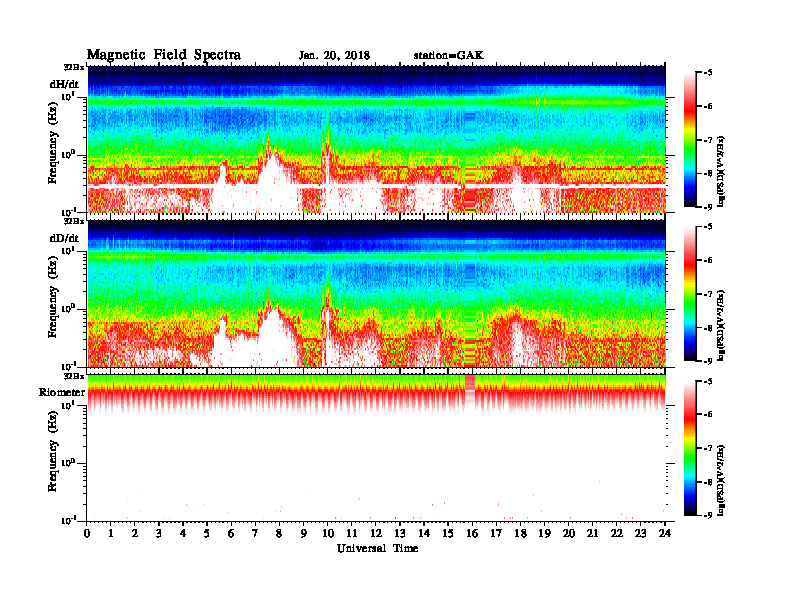Image resolution: width=792 pixels, height=612 pixels.
Task: Click hour "19" on Universal Time axis
Action: (544, 534)
